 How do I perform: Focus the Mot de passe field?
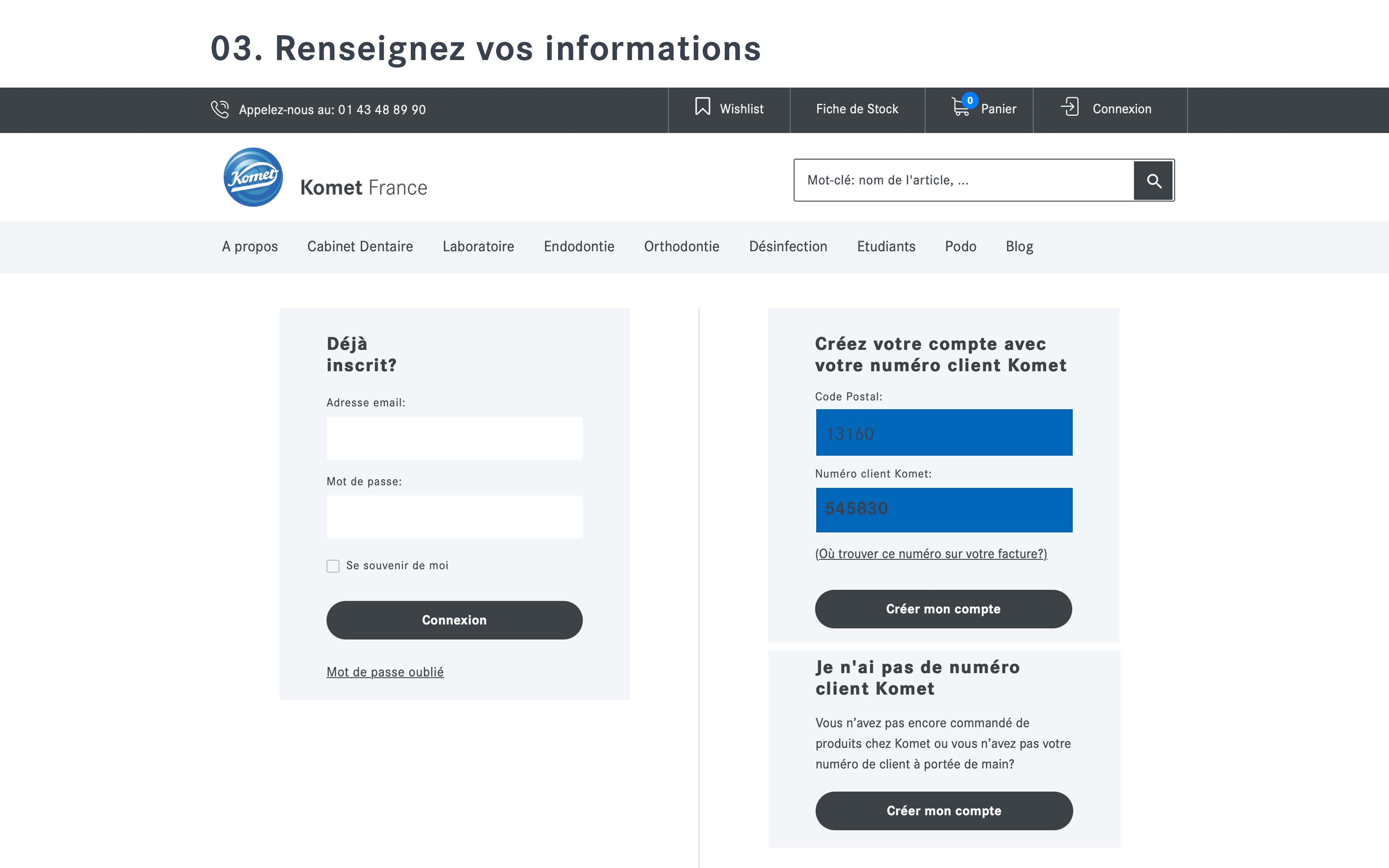tap(454, 517)
